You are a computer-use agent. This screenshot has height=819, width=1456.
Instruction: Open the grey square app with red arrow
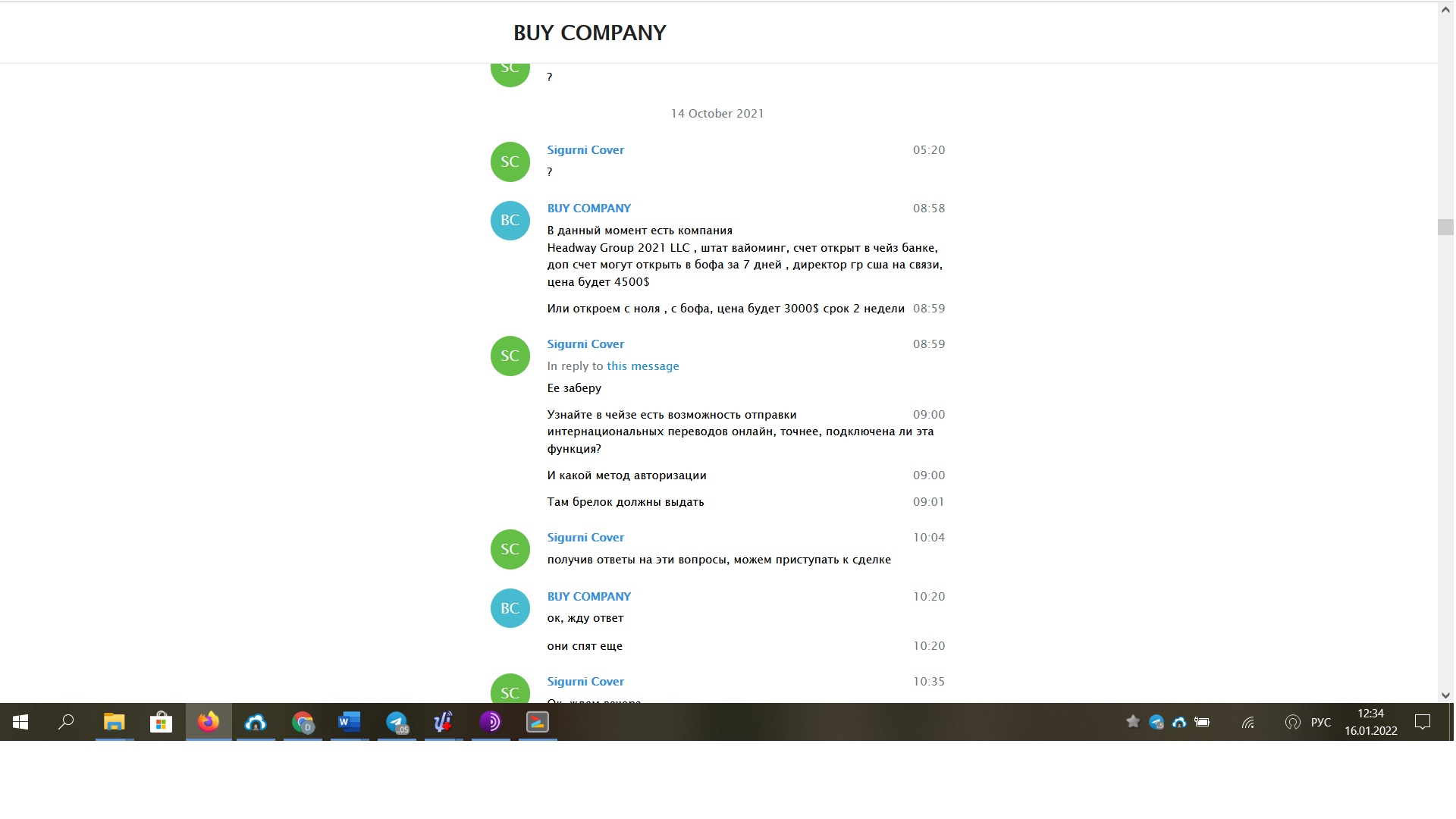click(538, 722)
